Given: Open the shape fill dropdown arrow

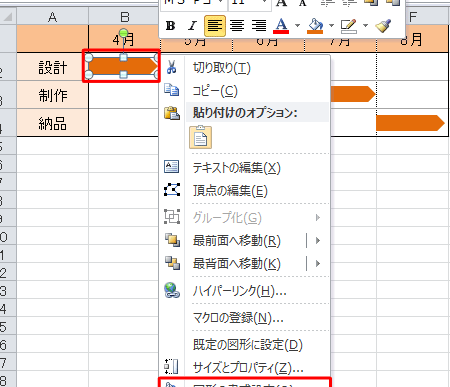Looking at the screenshot, I should point(331,26).
